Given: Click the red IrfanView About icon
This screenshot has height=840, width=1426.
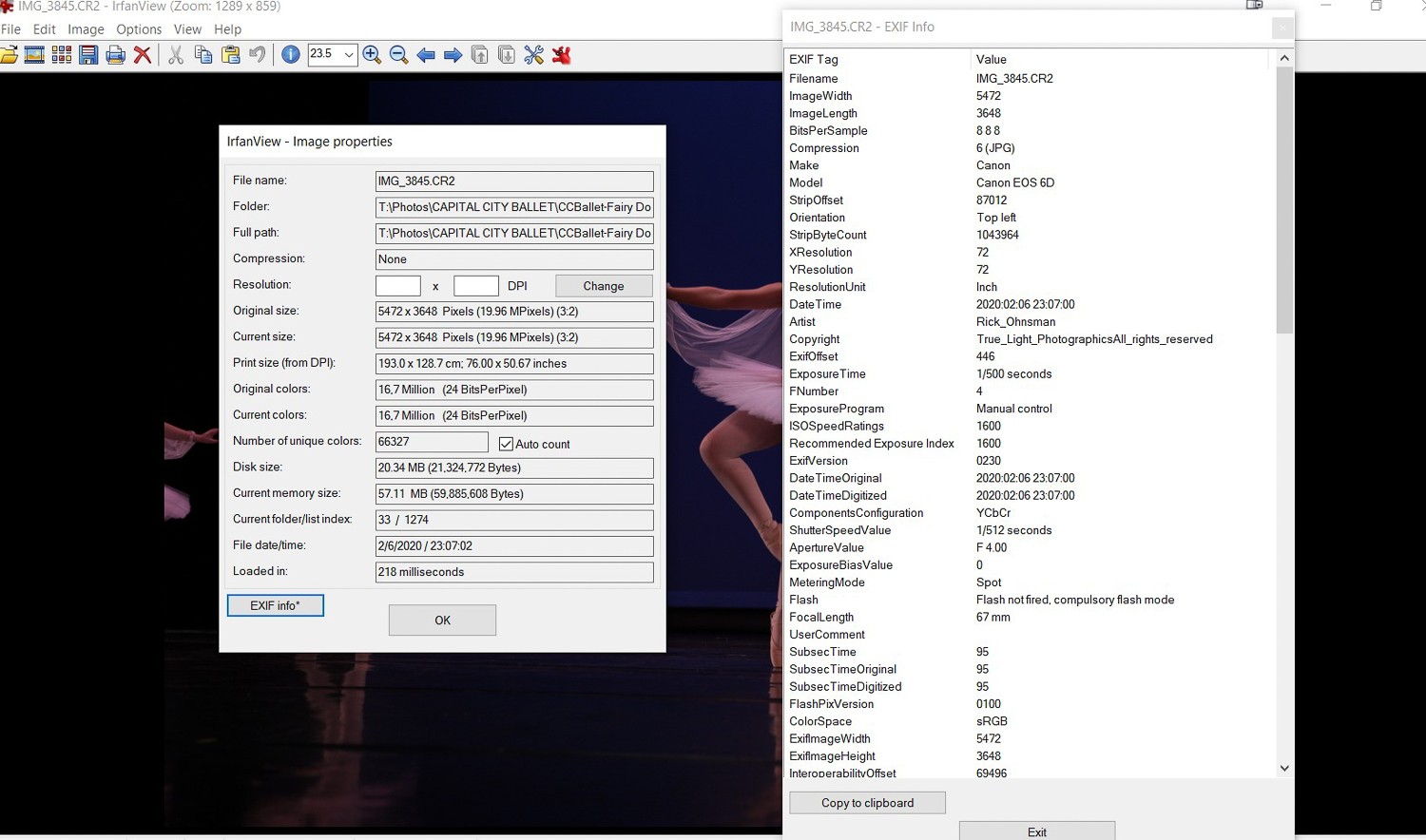Looking at the screenshot, I should 562,55.
